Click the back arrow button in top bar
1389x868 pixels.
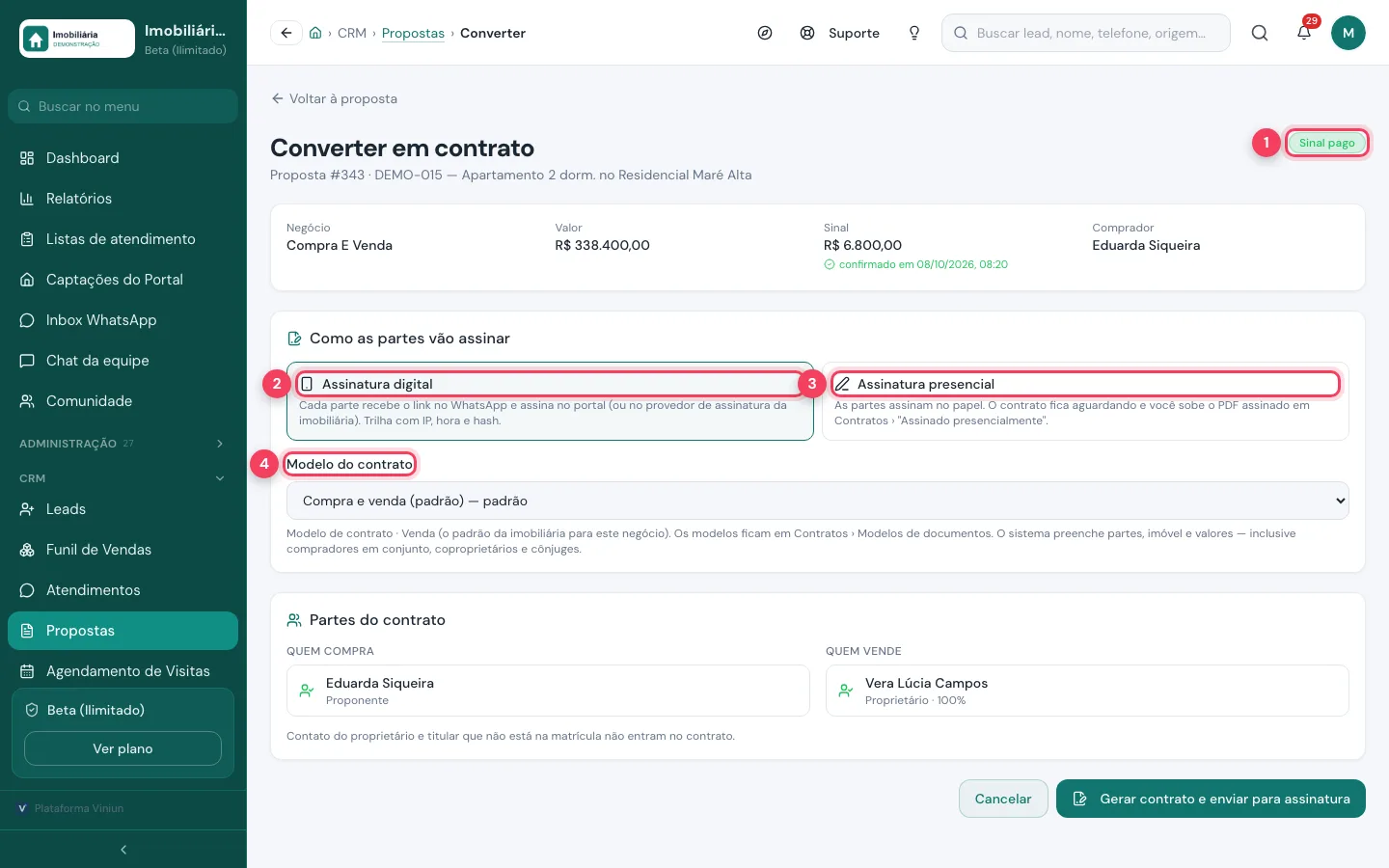(286, 33)
